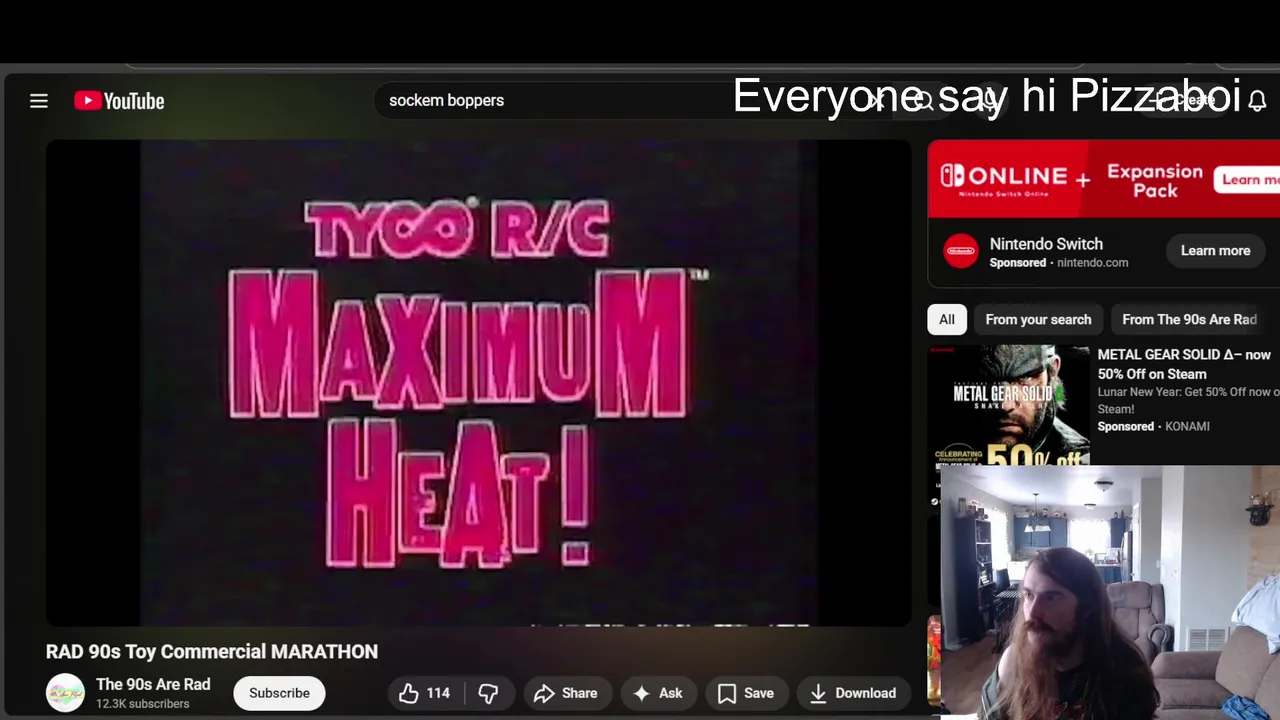Viewport: 1280px width, 720px height.
Task: Open the notifications bell
Action: (x=1257, y=101)
